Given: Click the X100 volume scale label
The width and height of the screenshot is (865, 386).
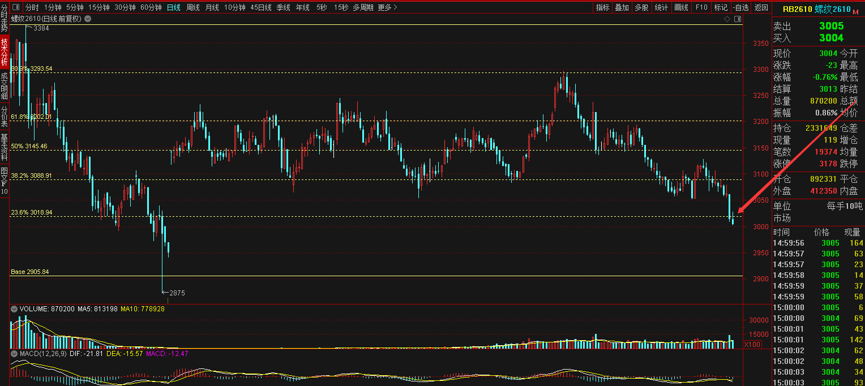Looking at the screenshot, I should click(x=752, y=344).
